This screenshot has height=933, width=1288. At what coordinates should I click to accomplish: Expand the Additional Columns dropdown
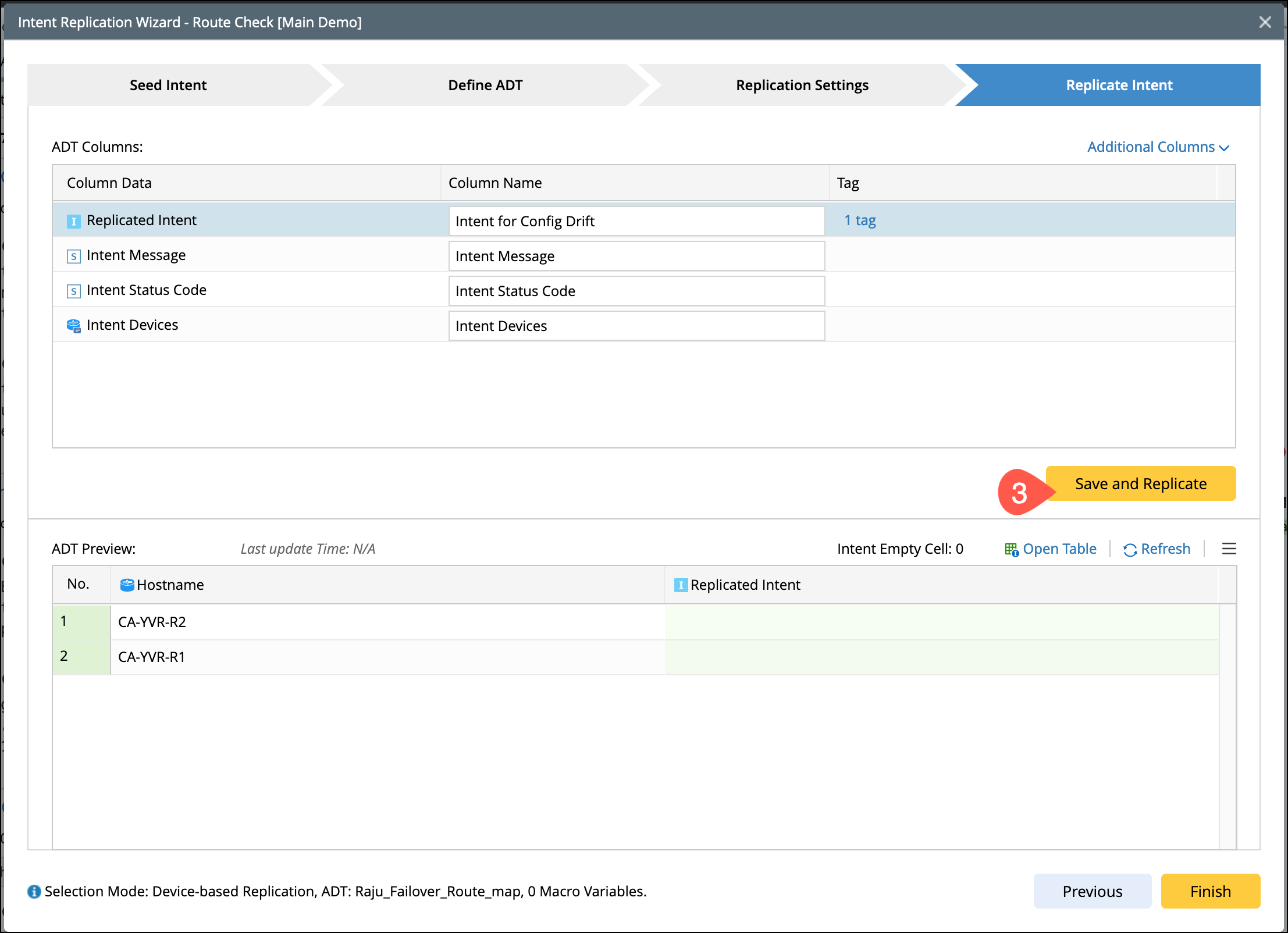pos(1158,147)
